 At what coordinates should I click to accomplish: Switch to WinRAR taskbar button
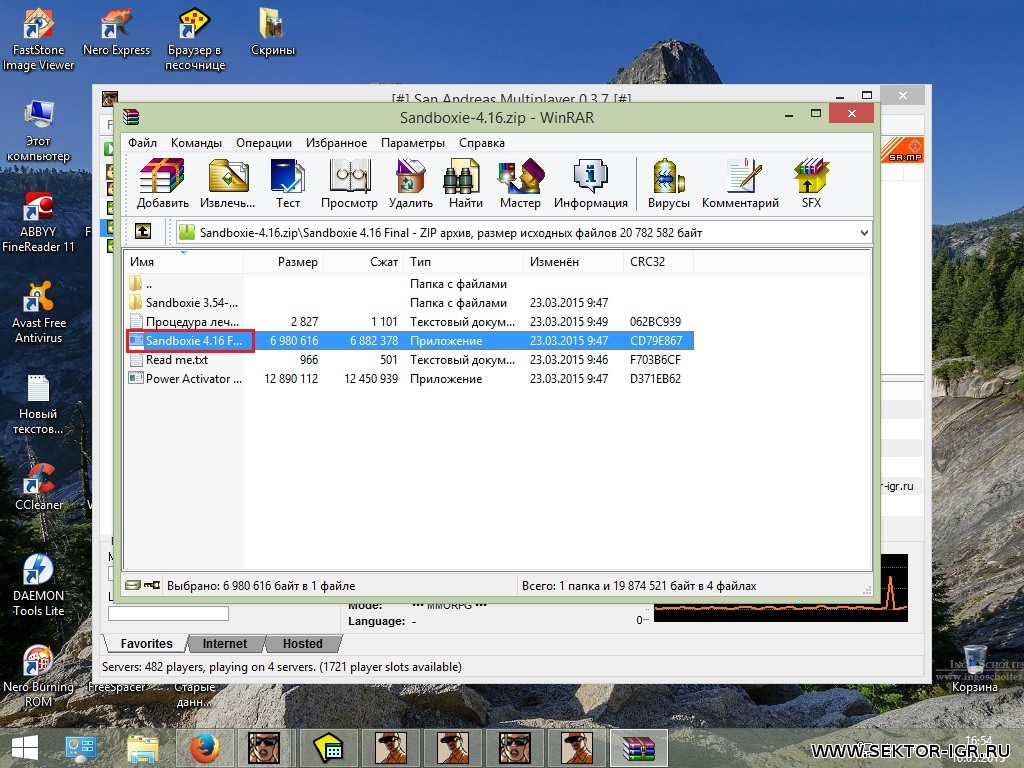pos(639,748)
